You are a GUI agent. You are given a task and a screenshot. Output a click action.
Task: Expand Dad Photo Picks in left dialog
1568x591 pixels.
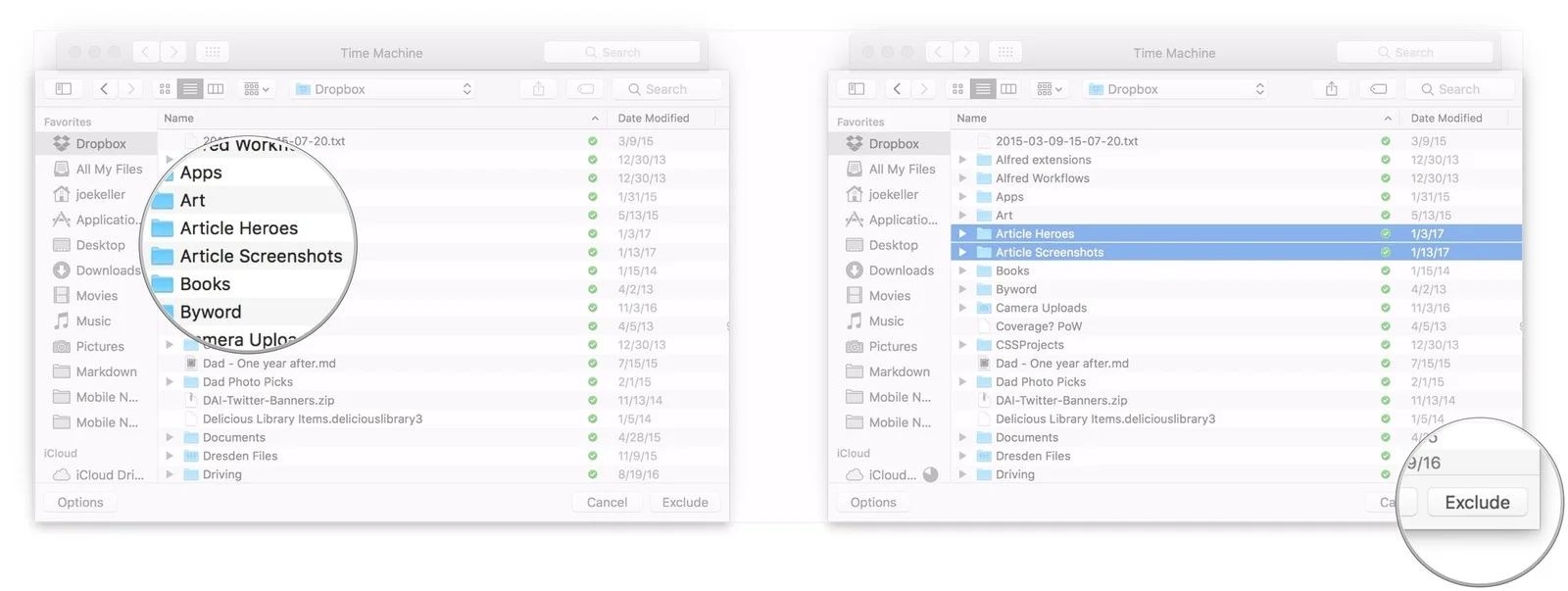point(170,382)
